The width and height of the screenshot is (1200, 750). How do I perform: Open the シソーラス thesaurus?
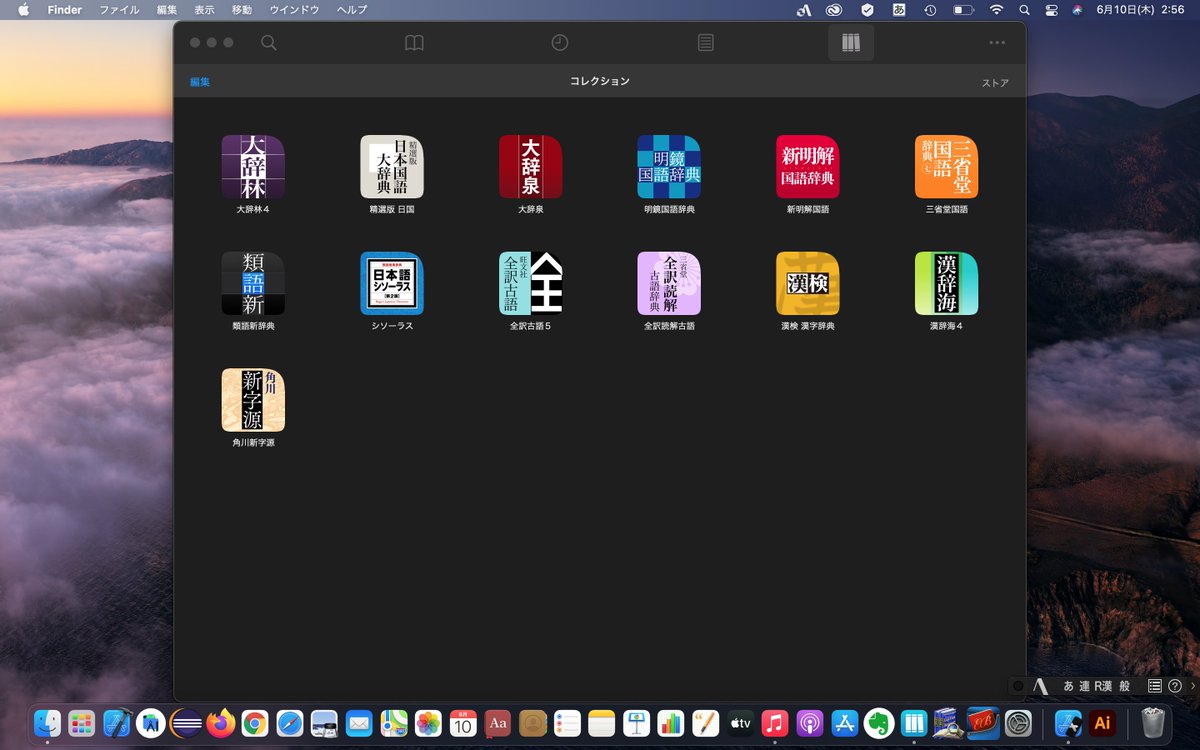tap(392, 283)
